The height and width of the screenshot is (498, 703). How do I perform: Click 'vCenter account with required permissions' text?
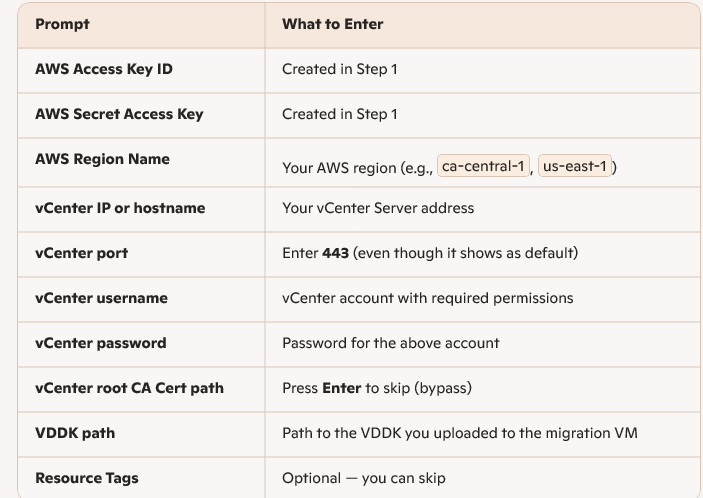427,298
